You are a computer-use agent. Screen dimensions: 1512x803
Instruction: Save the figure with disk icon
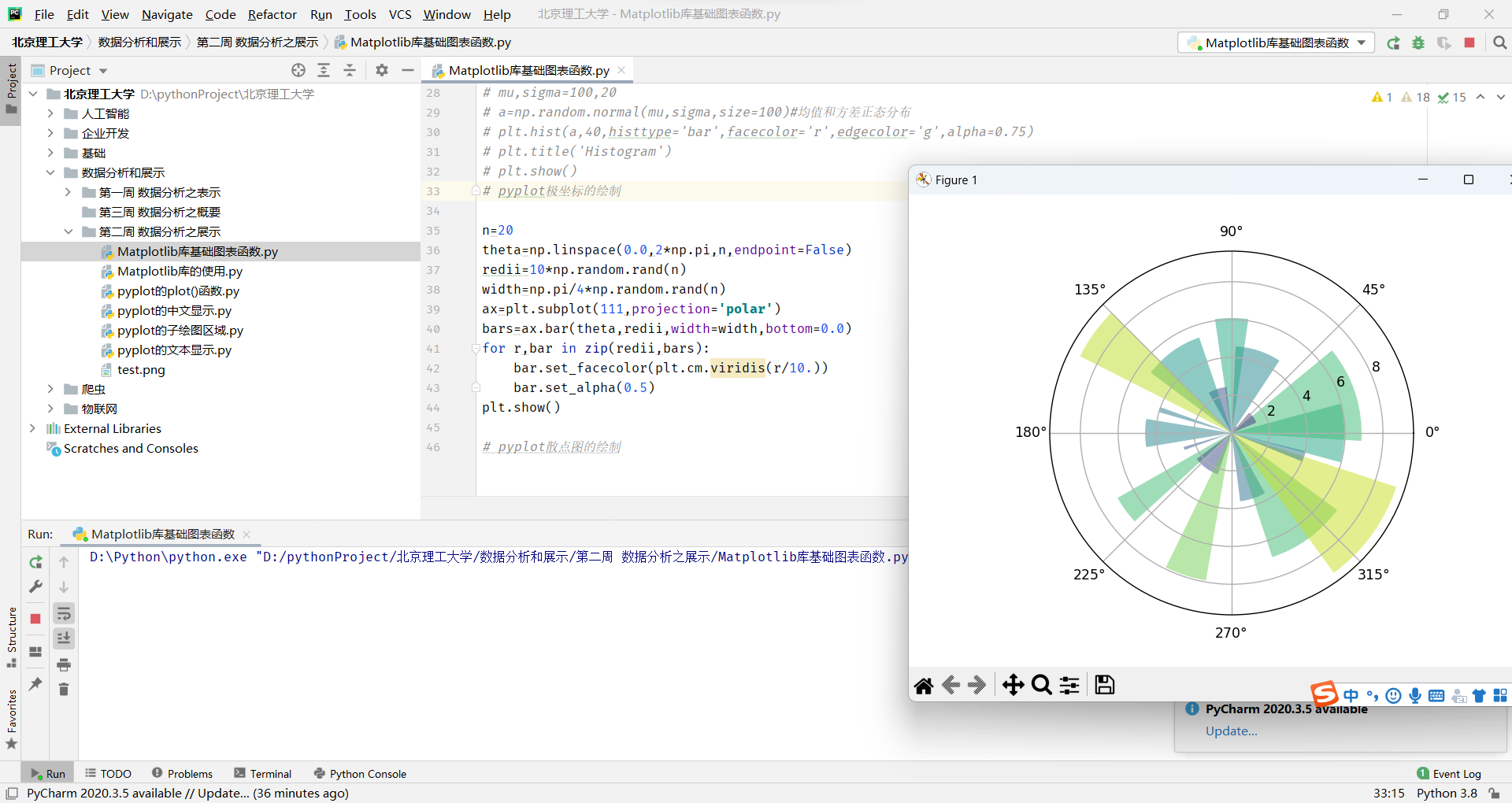click(x=1105, y=686)
